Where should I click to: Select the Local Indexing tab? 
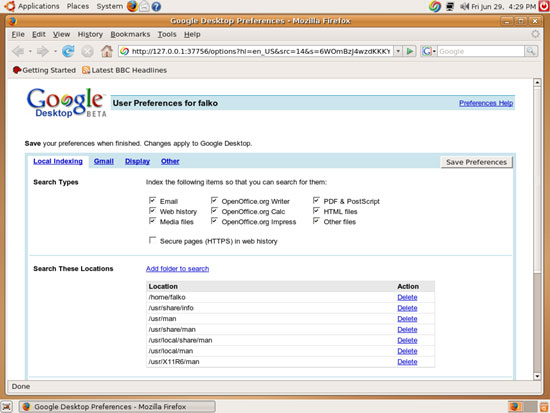tap(58, 161)
